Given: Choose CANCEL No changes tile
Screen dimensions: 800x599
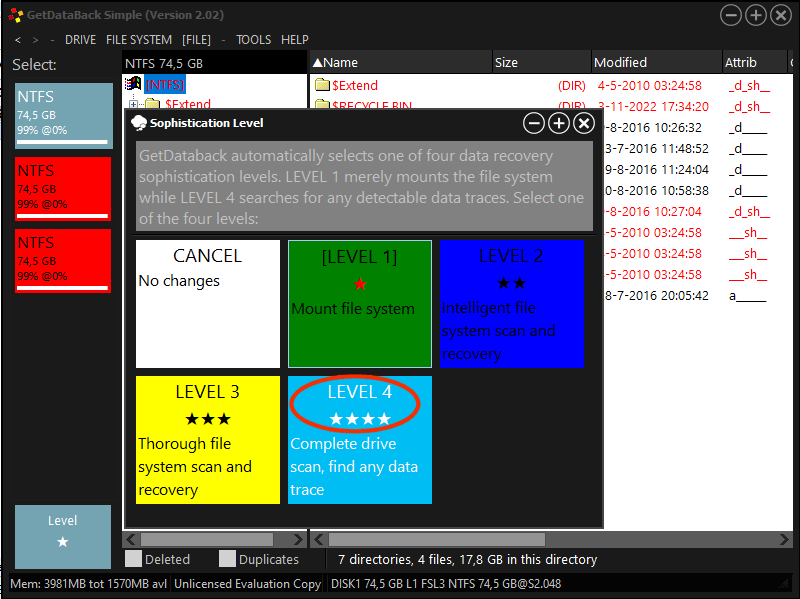Looking at the screenshot, I should click(208, 304).
